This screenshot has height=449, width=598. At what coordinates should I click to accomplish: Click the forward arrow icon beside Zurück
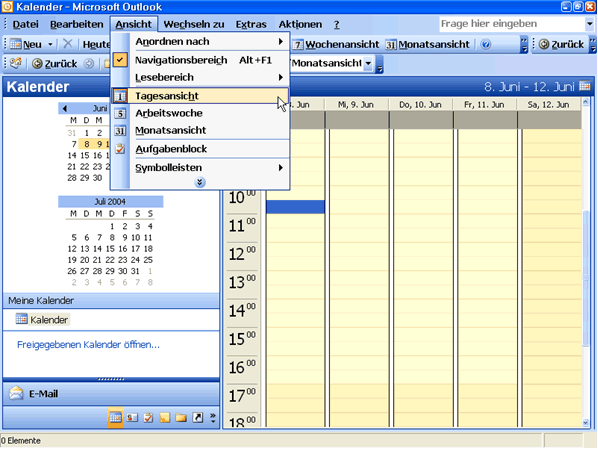click(88, 63)
